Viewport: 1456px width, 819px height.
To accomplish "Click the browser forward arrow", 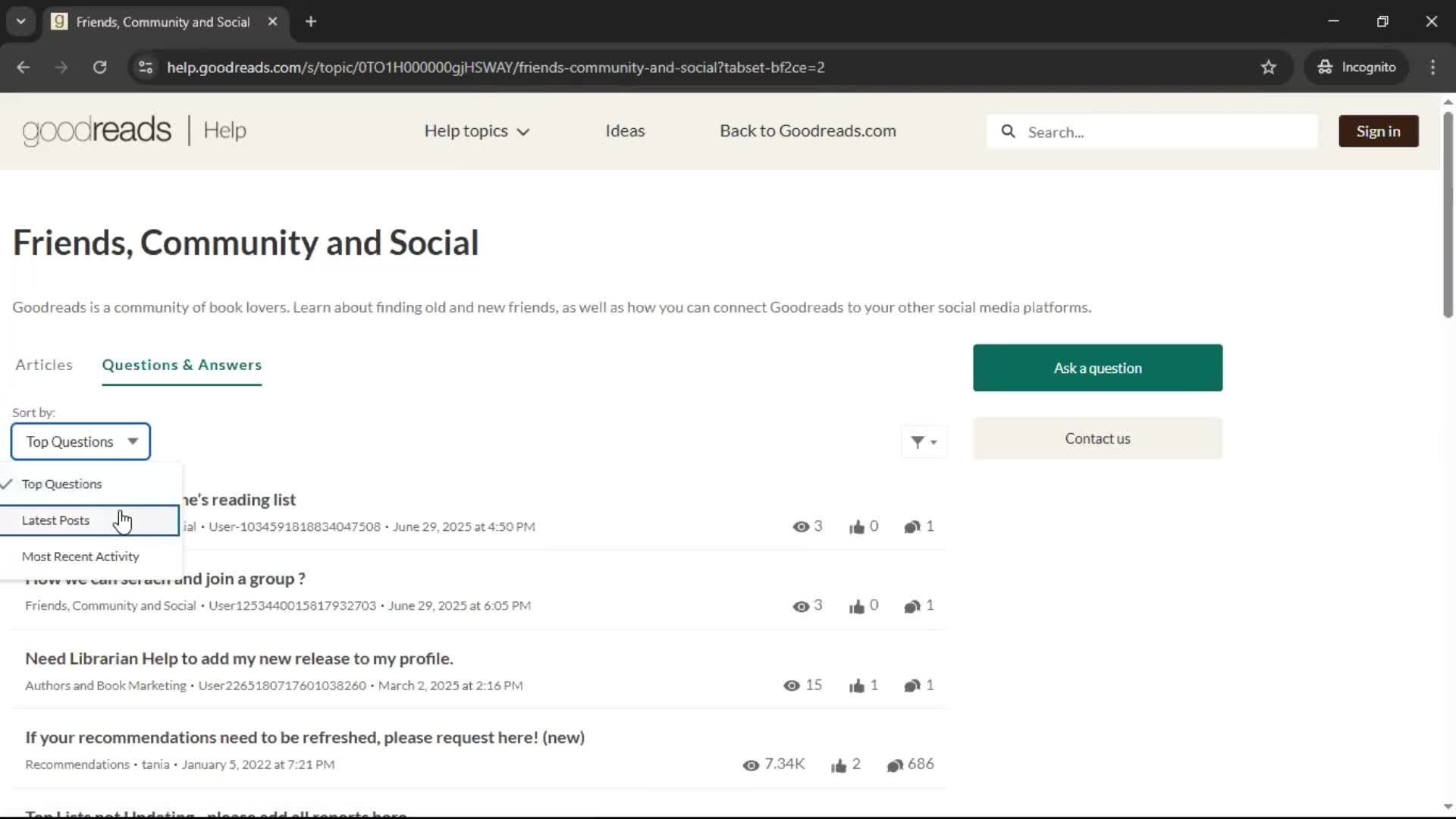I will (61, 67).
